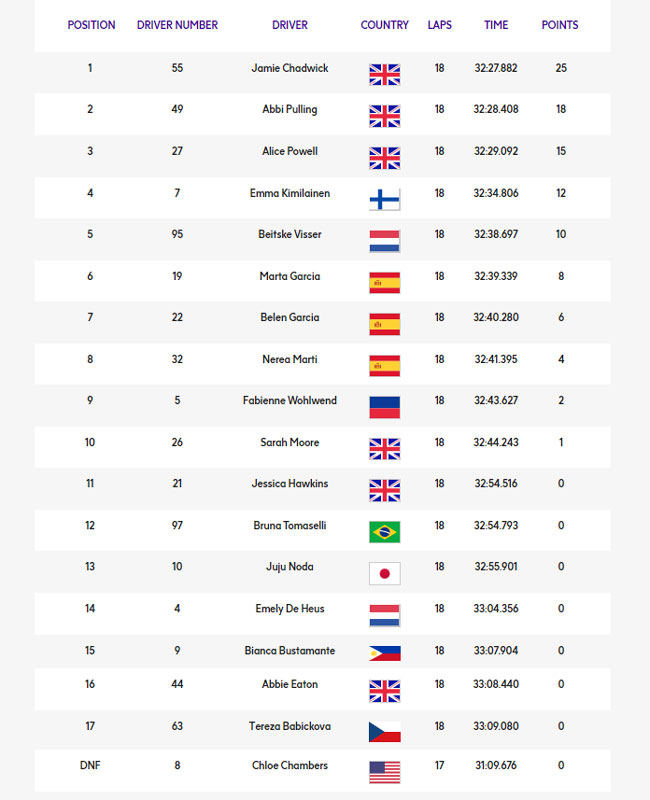This screenshot has height=800, width=650.
Task: Click the POINTS column header
Action: click(560, 25)
